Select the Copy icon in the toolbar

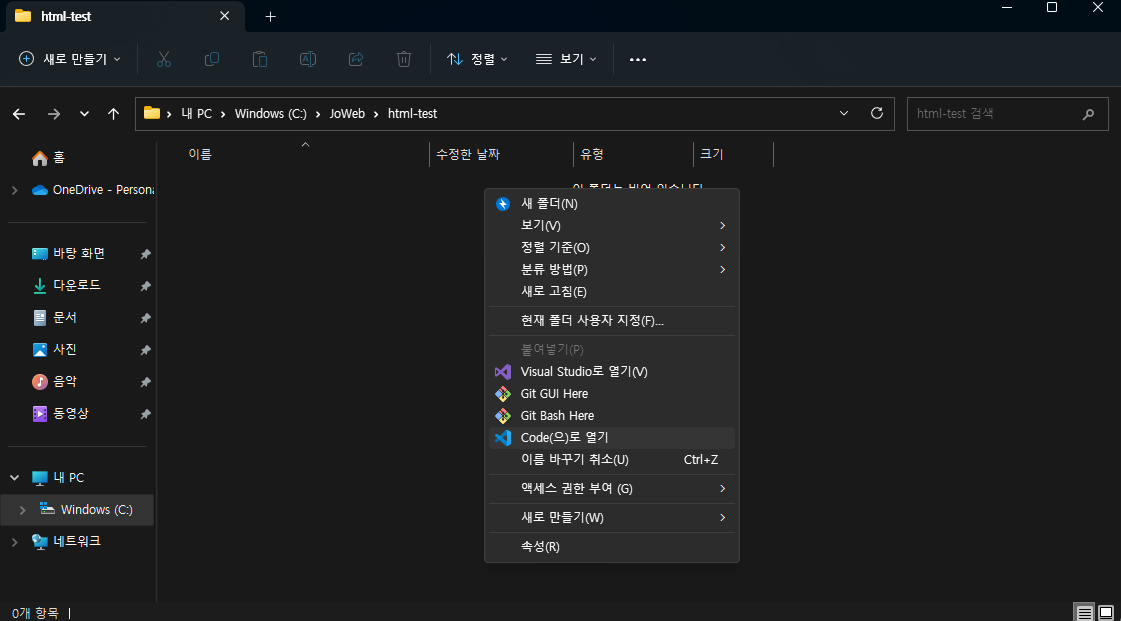tap(211, 59)
